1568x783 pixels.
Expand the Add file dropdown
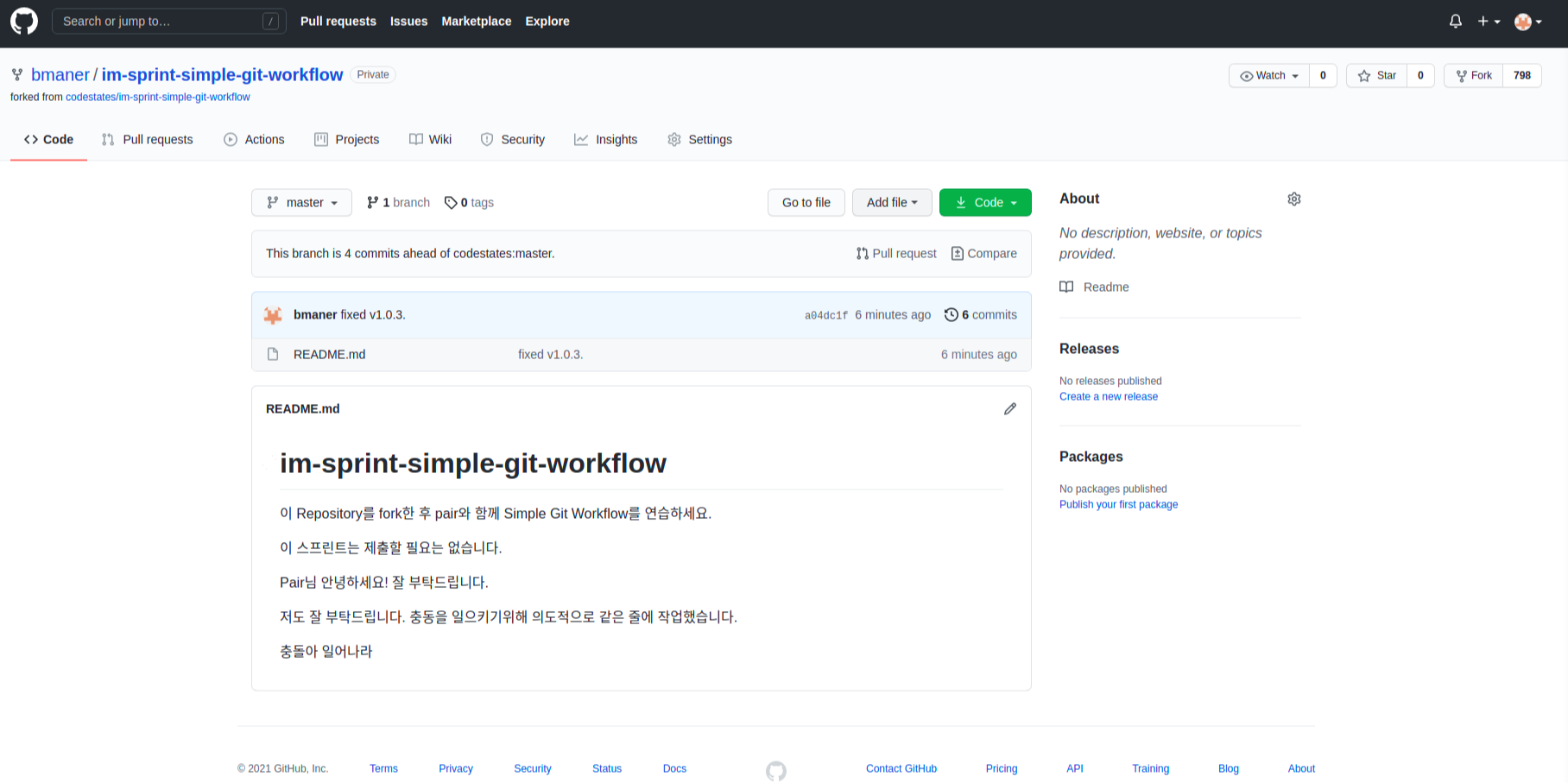point(892,202)
